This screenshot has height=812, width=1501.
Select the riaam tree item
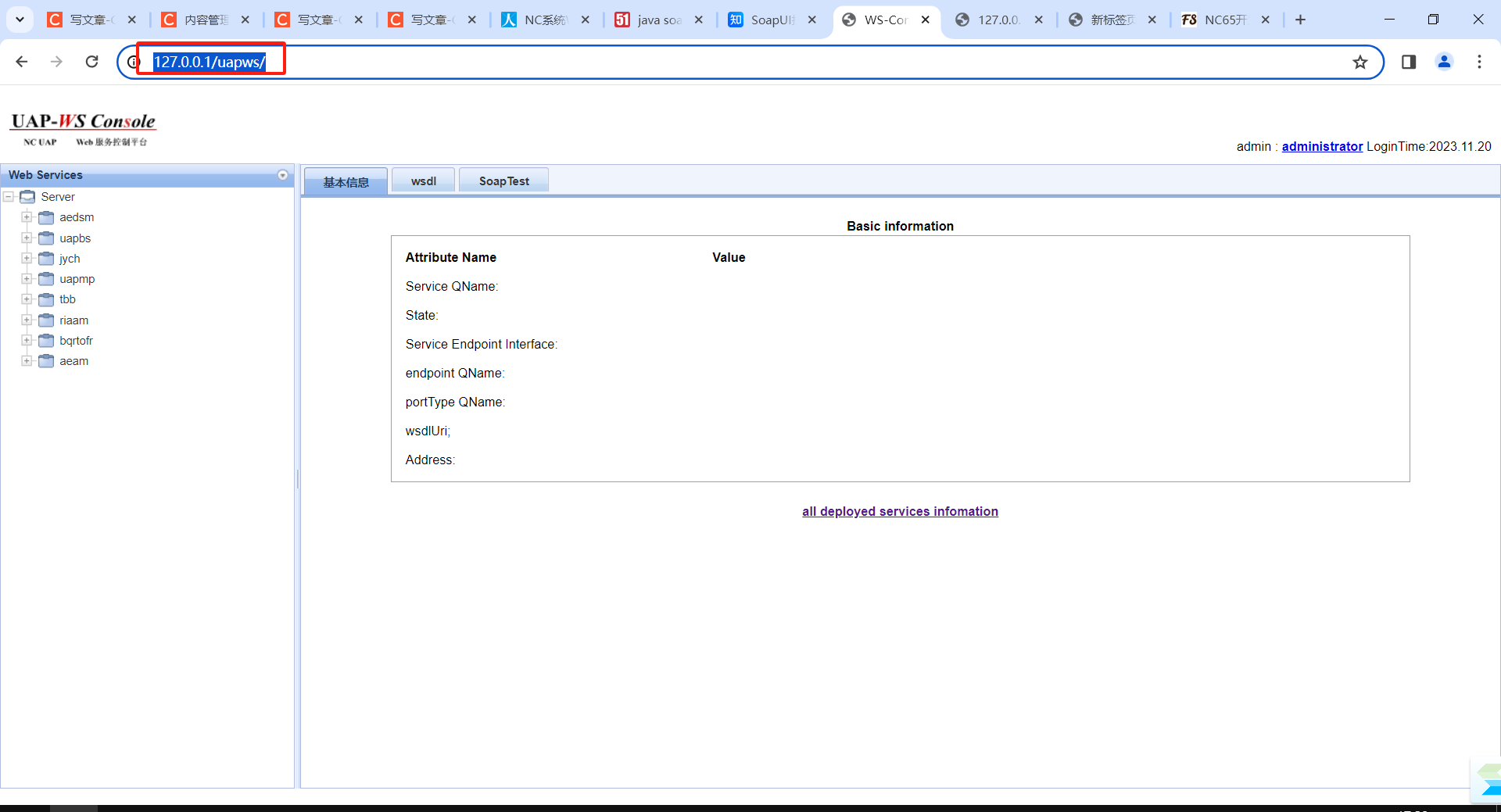74,320
